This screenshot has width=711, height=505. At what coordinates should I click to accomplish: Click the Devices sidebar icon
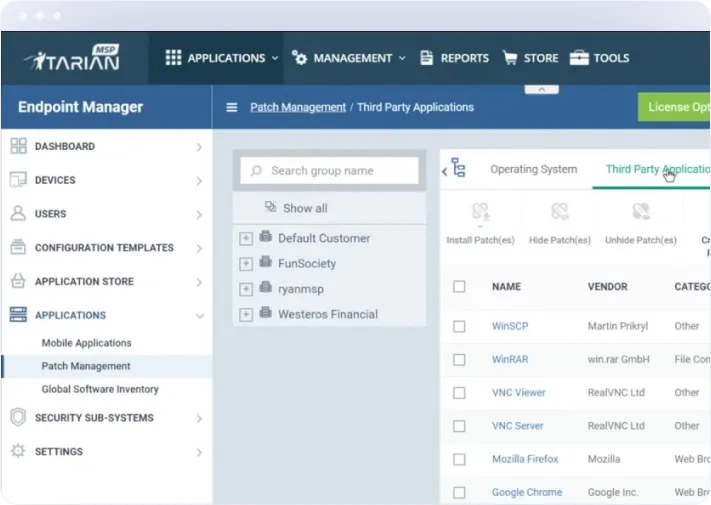tap(18, 180)
